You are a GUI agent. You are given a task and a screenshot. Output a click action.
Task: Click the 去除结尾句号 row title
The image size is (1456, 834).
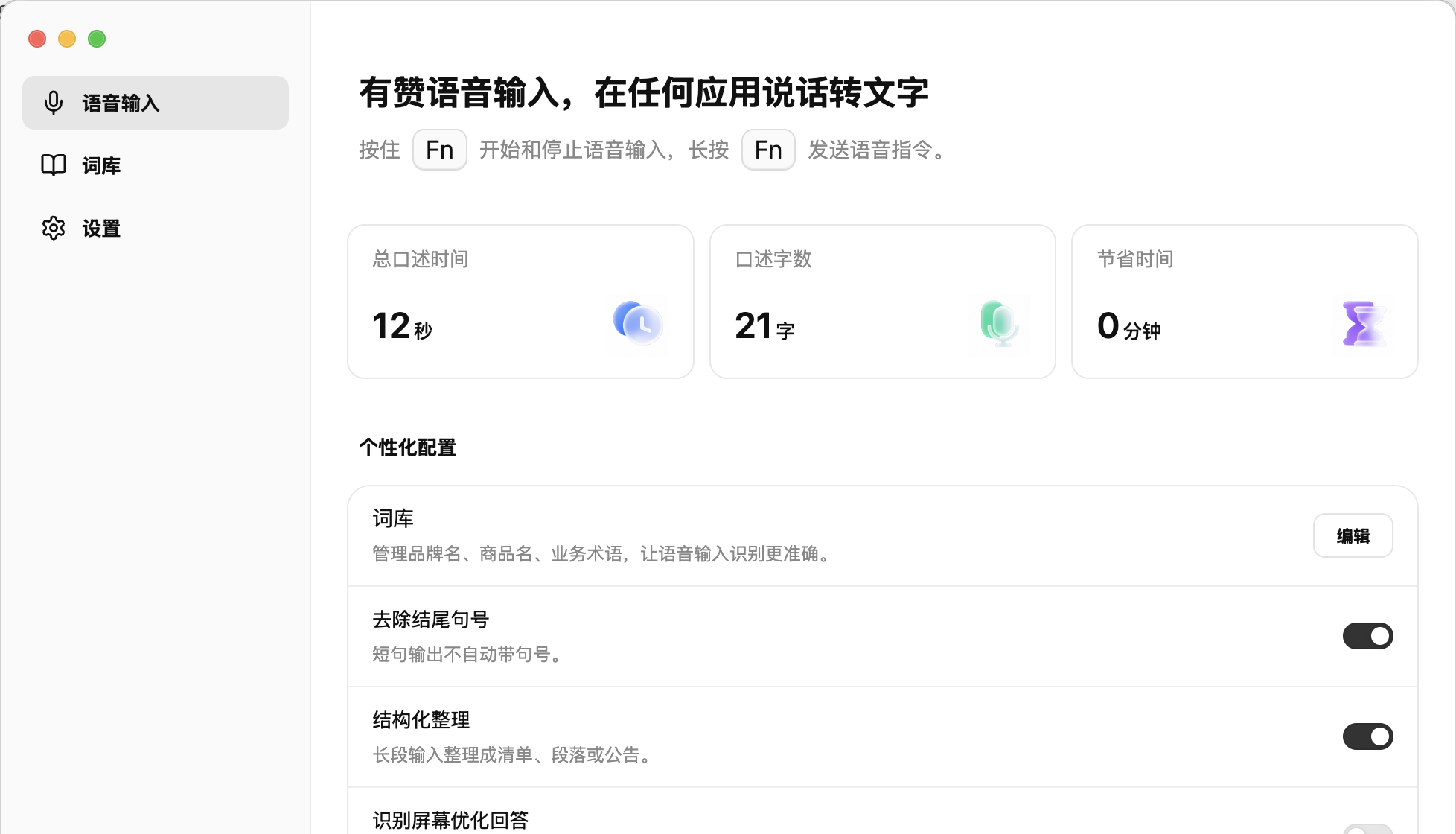[430, 619]
